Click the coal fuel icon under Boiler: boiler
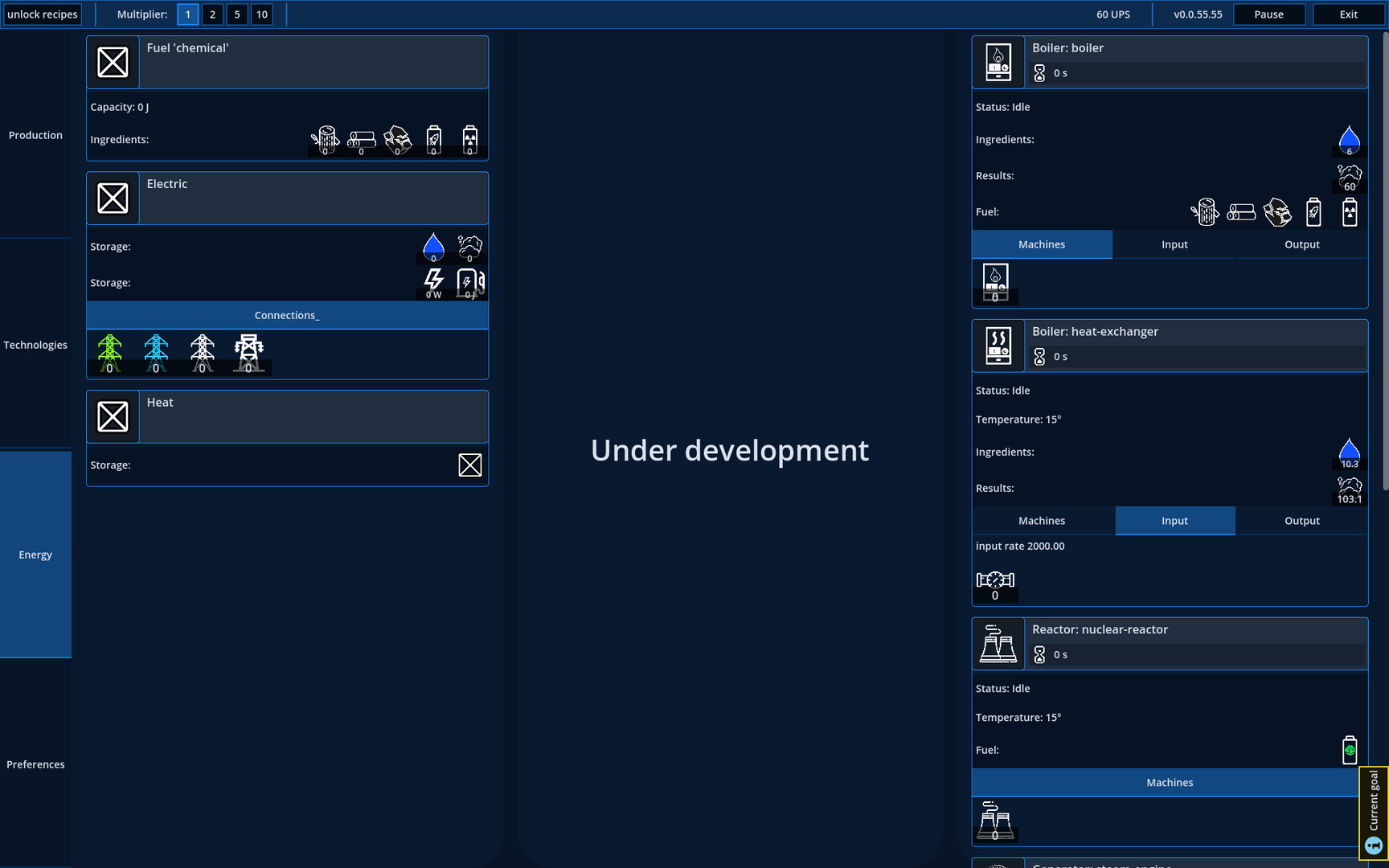The height and width of the screenshot is (868, 1389). coord(1277,211)
